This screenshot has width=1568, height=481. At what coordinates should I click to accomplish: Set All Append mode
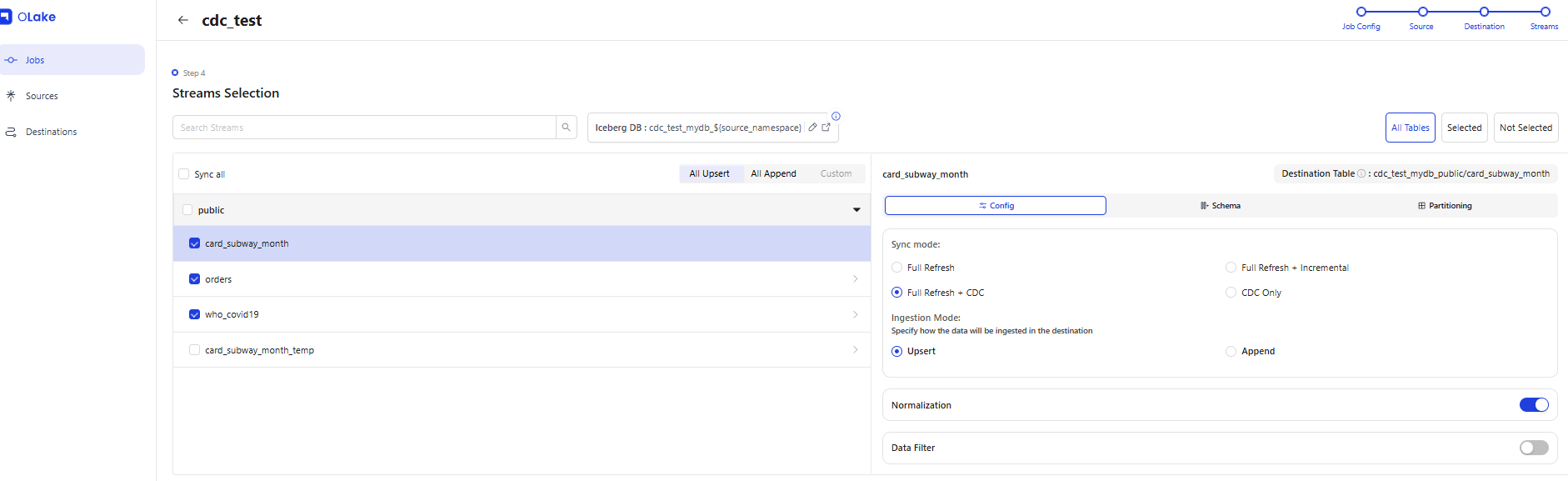coord(773,173)
